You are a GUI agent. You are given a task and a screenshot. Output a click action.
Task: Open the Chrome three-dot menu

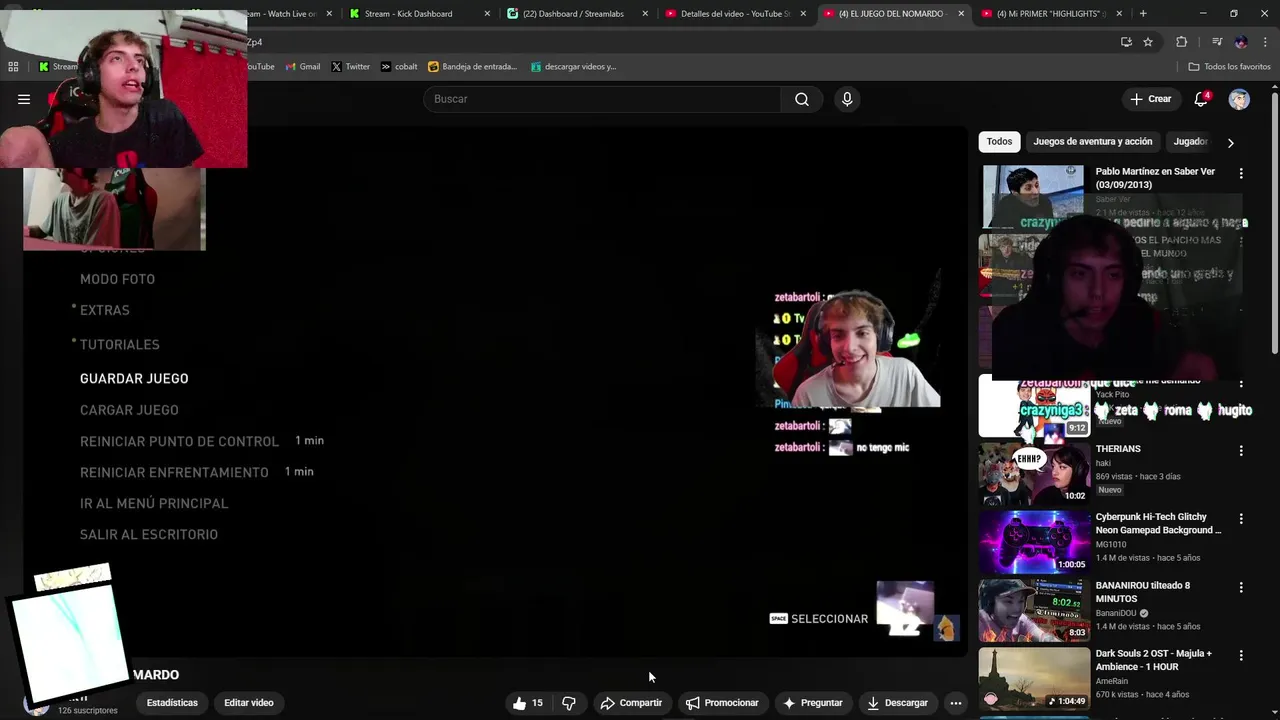coord(1266,42)
